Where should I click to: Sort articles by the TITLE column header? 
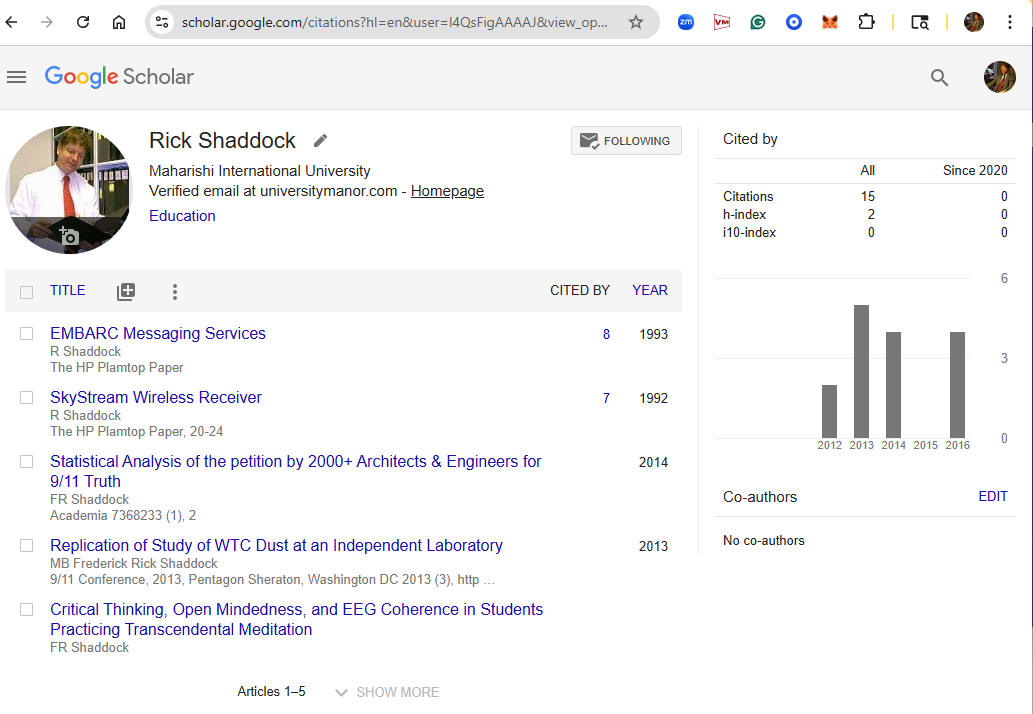click(68, 290)
